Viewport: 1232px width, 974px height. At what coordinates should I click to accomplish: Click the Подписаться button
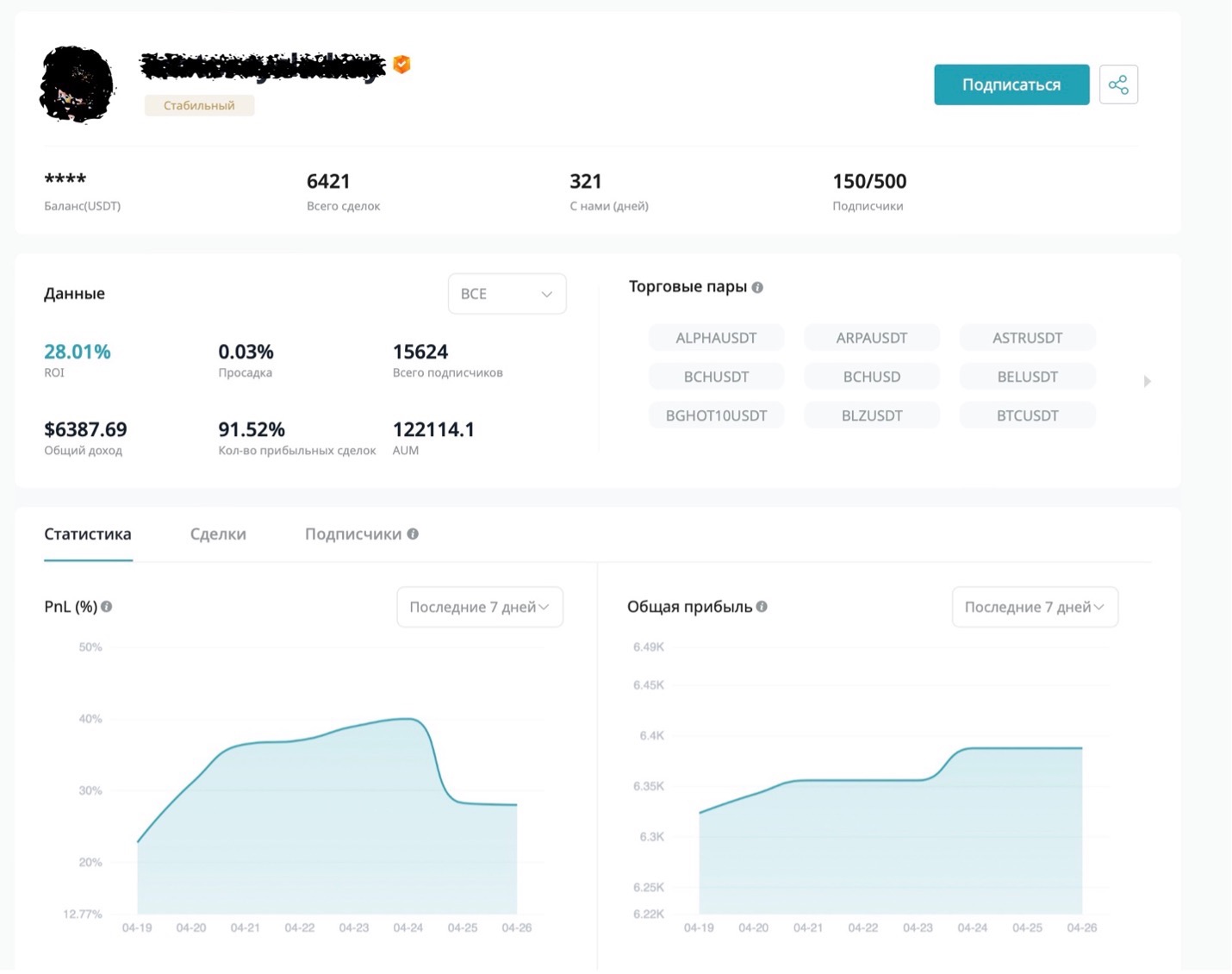1011,84
